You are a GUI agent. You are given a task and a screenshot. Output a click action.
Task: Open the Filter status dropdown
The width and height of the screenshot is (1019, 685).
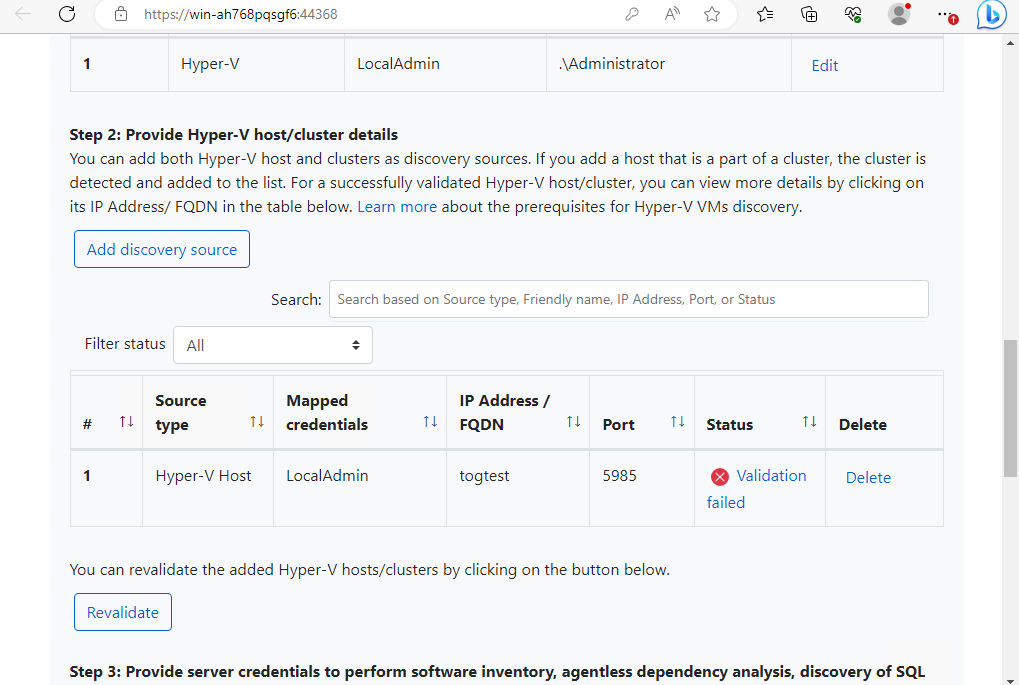273,345
